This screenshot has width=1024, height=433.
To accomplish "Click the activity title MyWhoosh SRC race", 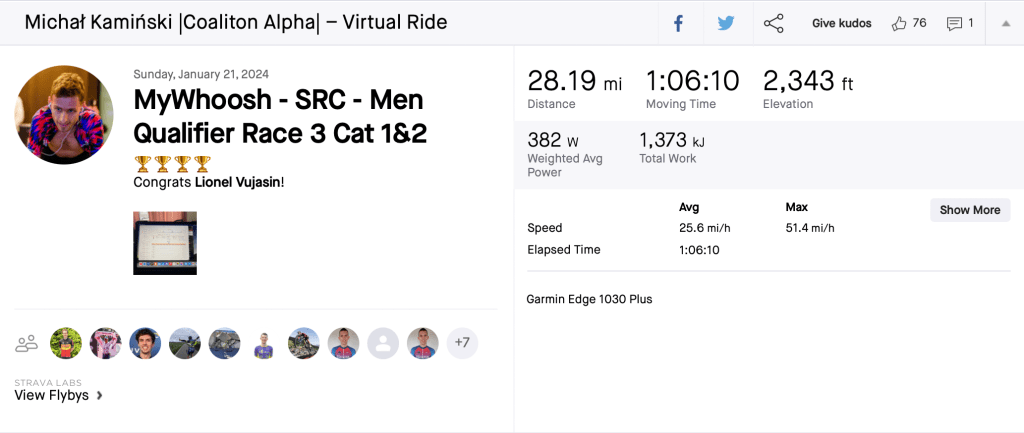I will 280,117.
